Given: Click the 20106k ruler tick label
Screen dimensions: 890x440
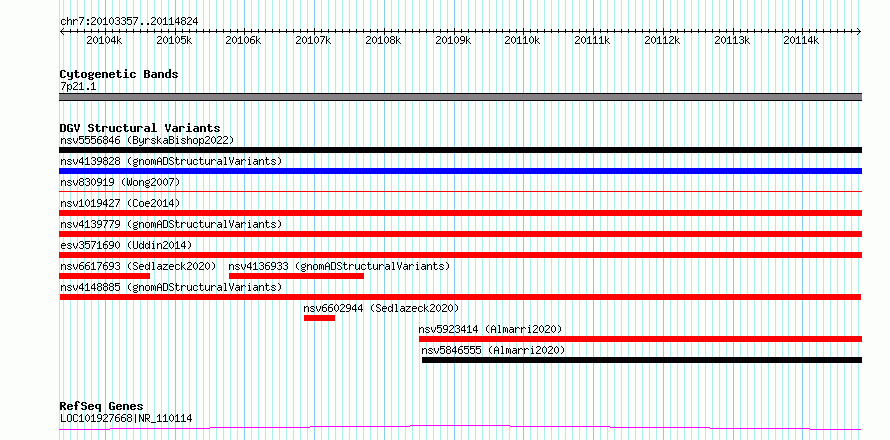Looking at the screenshot, I should [244, 40].
